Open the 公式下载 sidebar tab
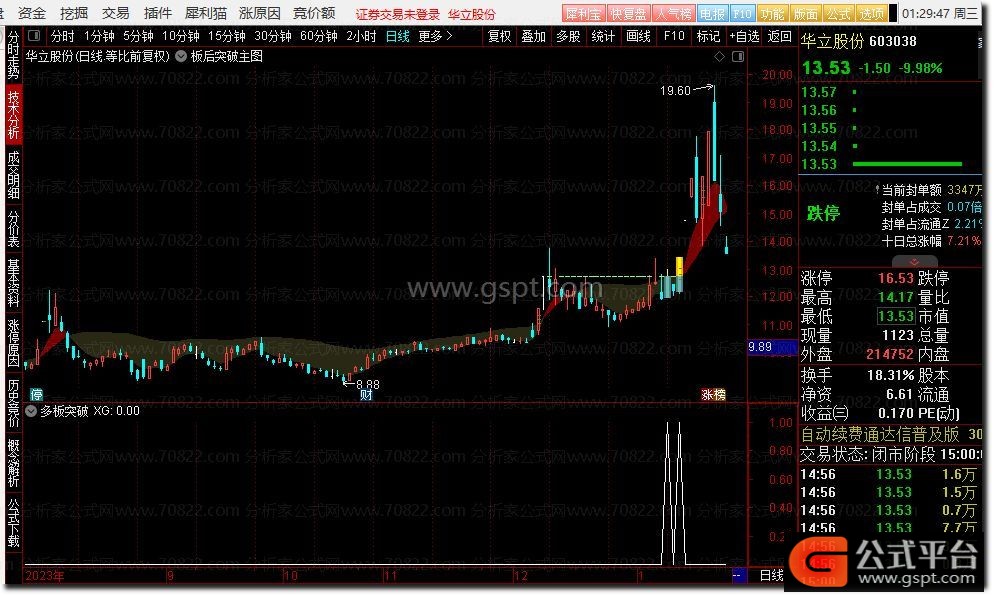 click(13, 522)
